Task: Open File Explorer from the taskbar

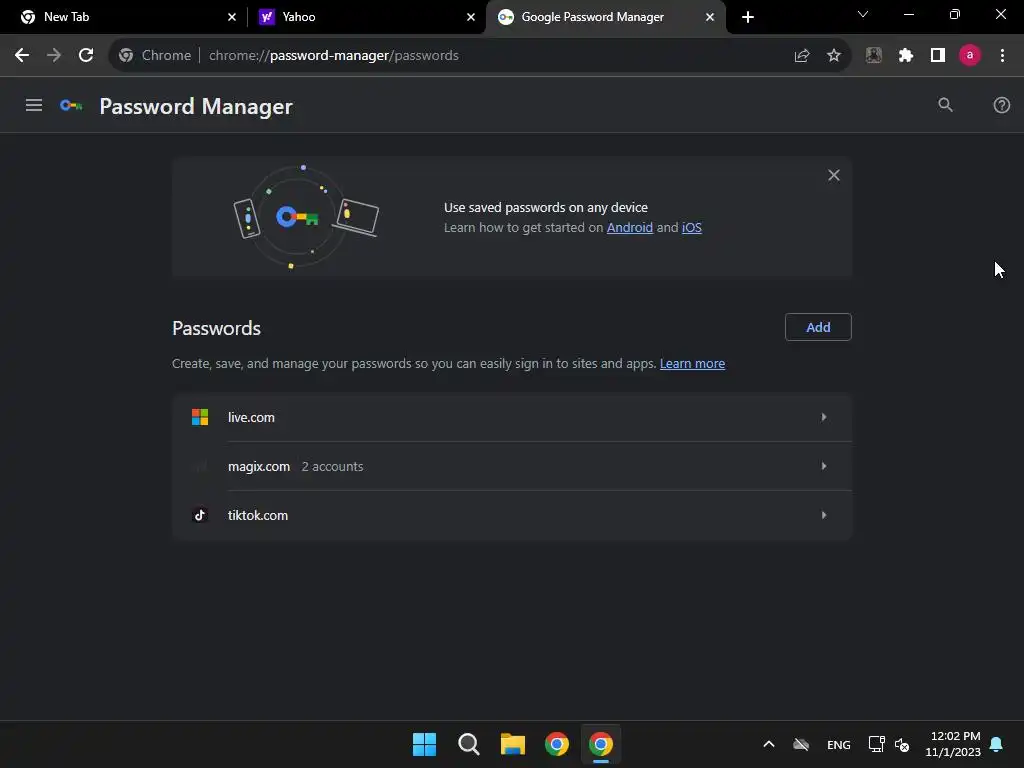Action: [x=513, y=744]
